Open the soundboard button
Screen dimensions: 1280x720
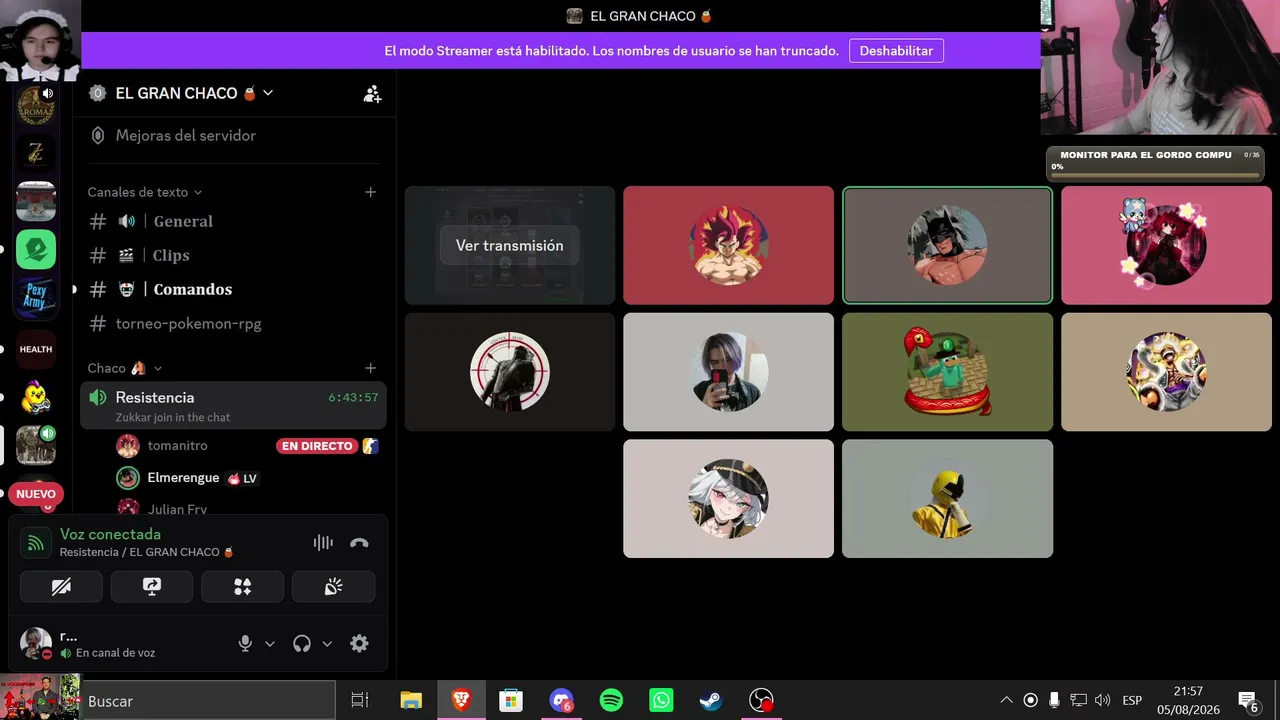click(333, 587)
